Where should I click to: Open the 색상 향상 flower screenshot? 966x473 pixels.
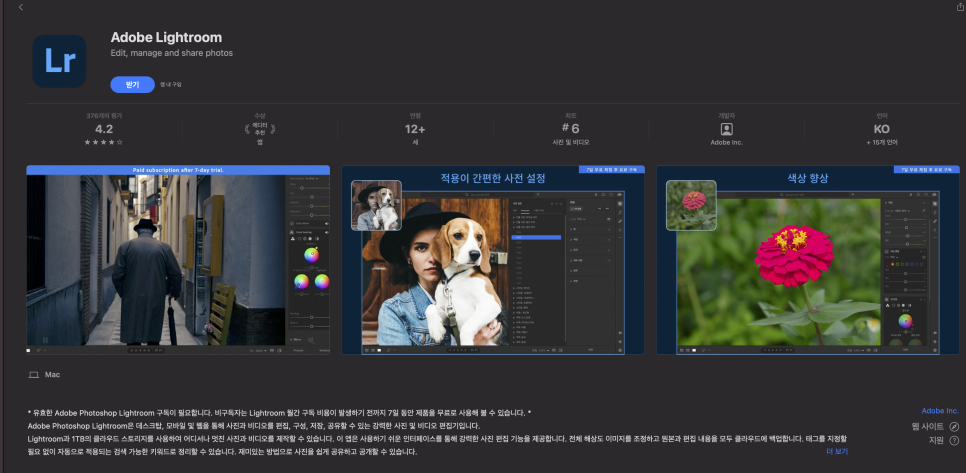(x=808, y=259)
